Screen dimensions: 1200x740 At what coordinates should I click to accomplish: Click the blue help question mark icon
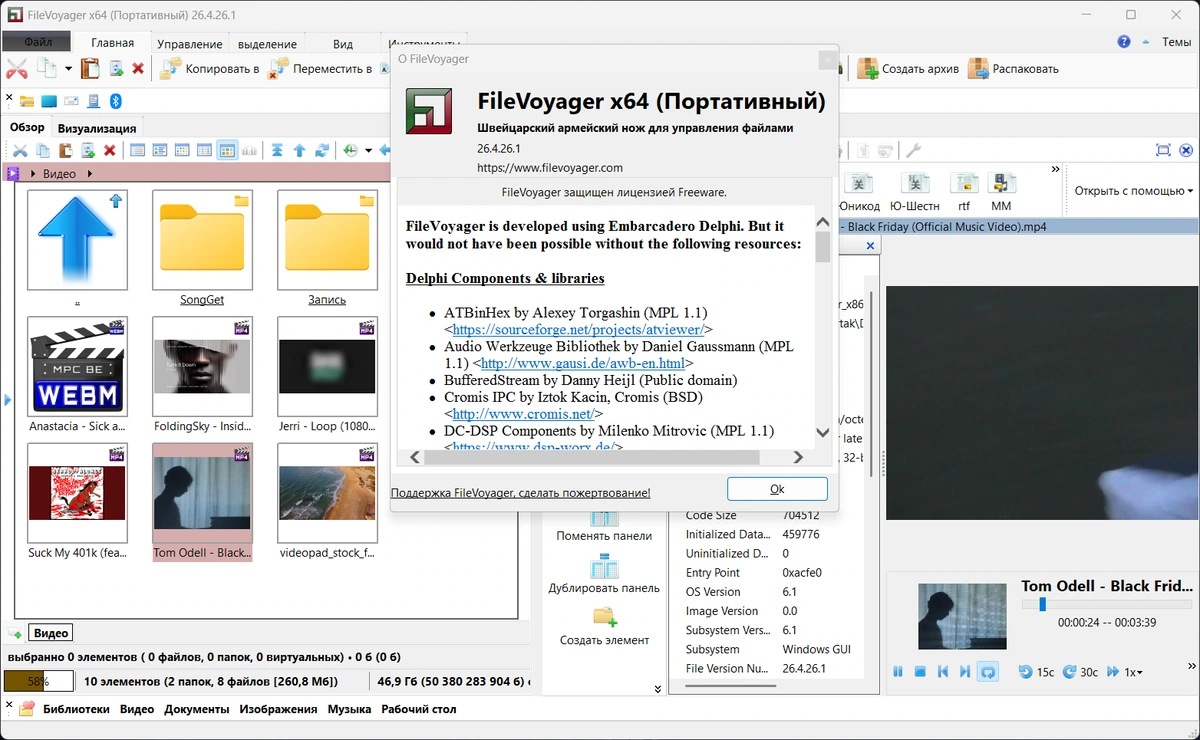coord(1124,42)
